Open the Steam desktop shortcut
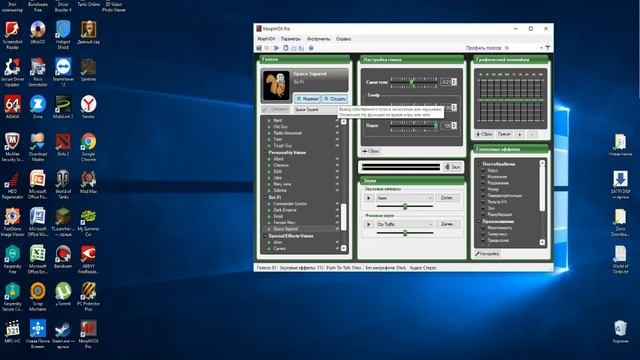This screenshot has width=640, height=360. point(63,334)
